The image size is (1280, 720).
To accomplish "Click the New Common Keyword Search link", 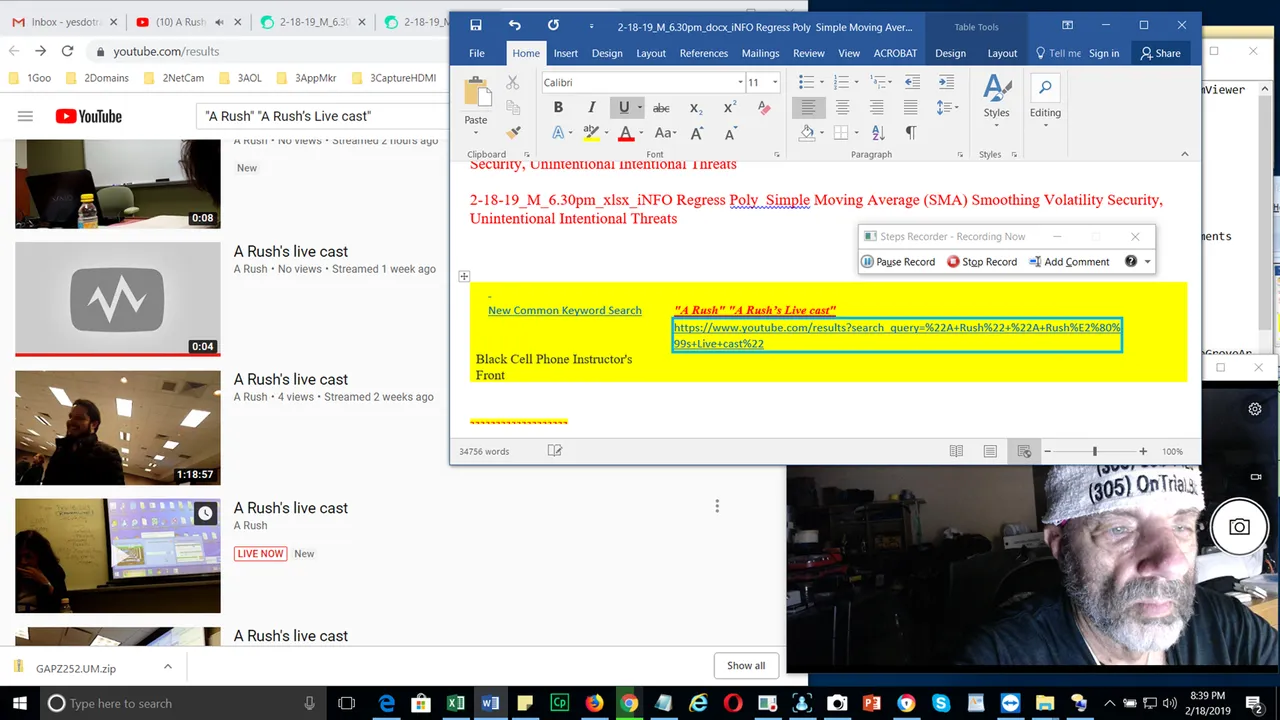I will [565, 310].
